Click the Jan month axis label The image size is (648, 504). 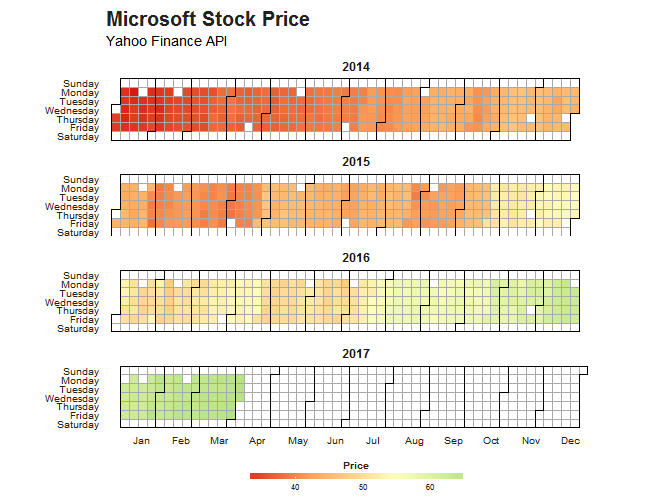point(141,441)
